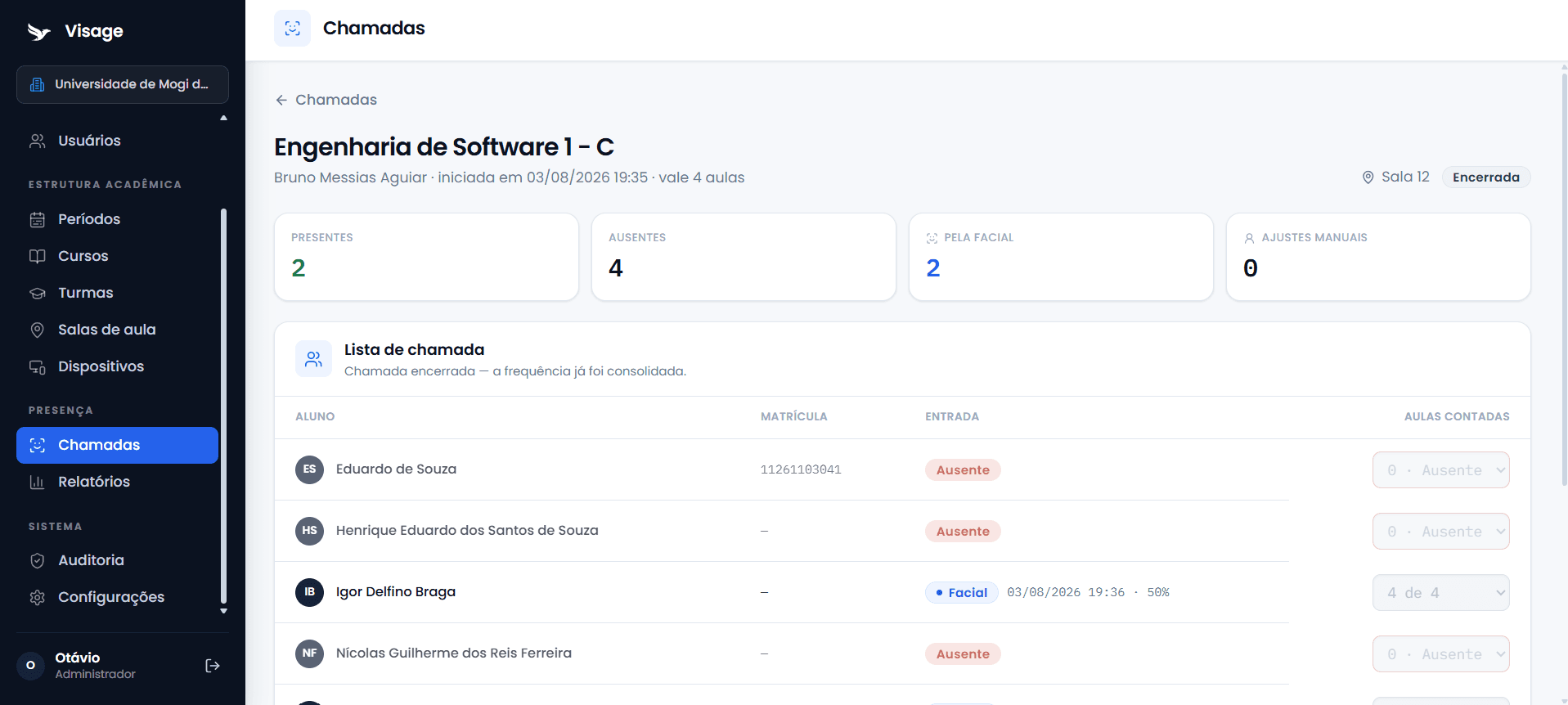Click the Usuários people icon
Image resolution: width=1568 pixels, height=705 pixels.
[38, 141]
